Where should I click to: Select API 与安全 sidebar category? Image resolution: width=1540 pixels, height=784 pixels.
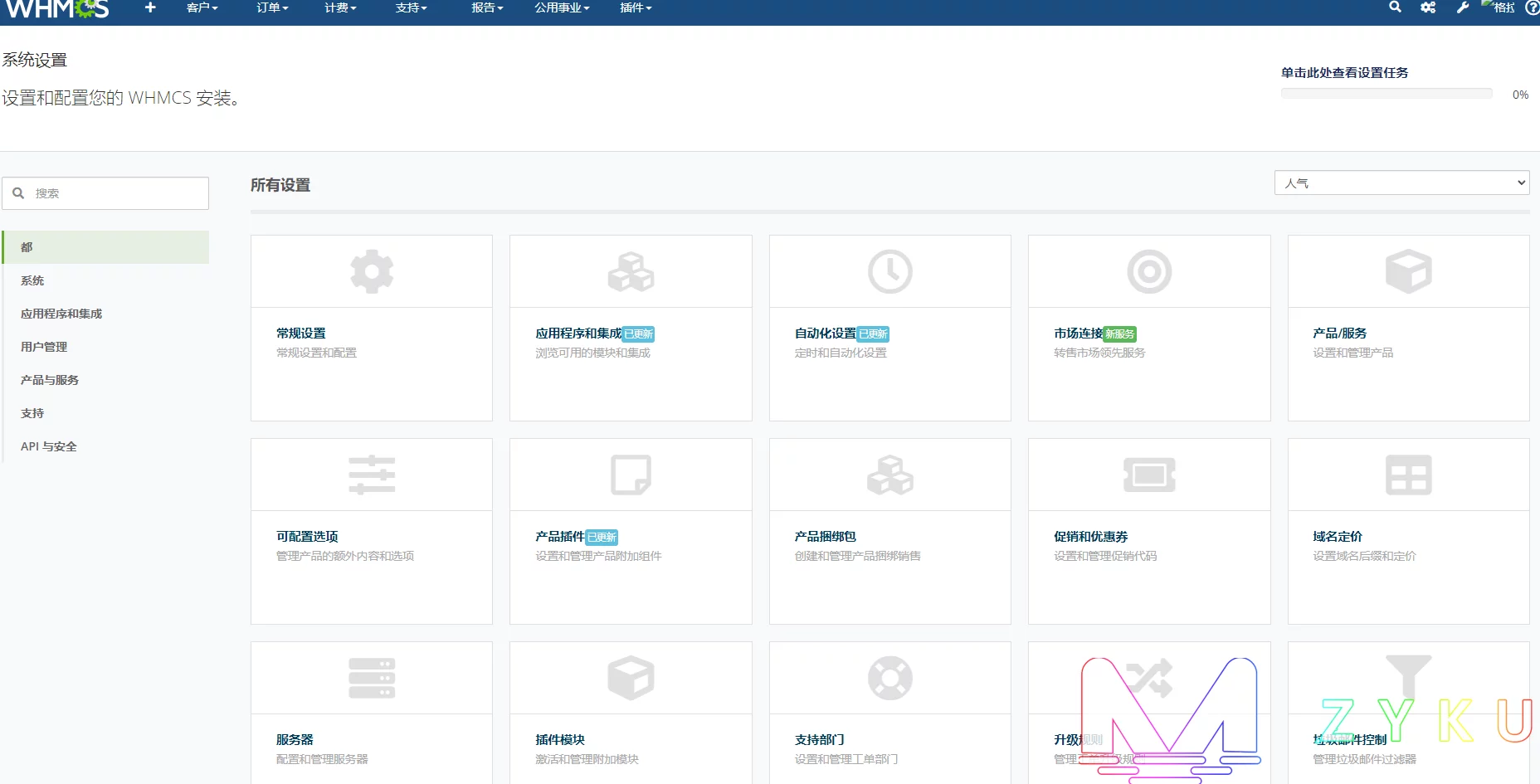[49, 446]
